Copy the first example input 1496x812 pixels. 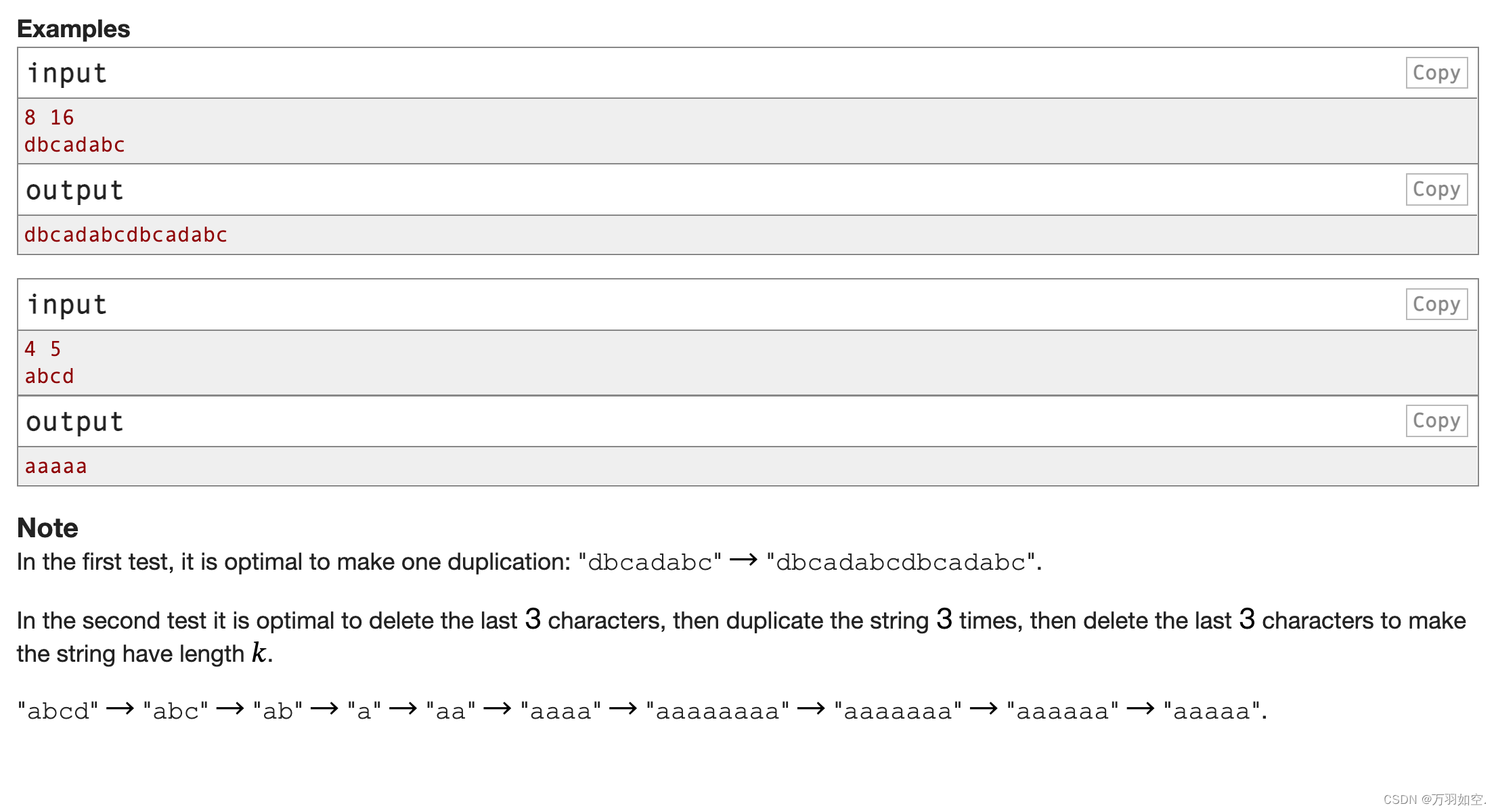click(1436, 72)
